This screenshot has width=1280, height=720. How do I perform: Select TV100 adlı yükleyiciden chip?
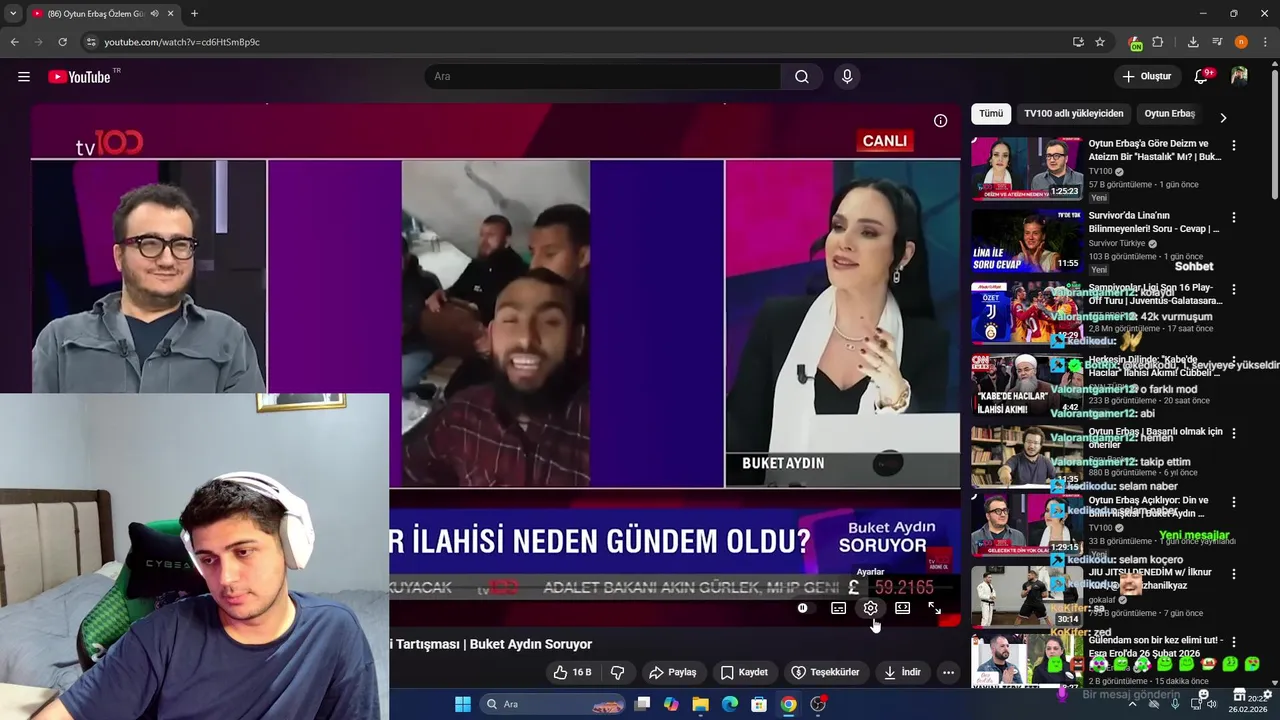[1074, 114]
